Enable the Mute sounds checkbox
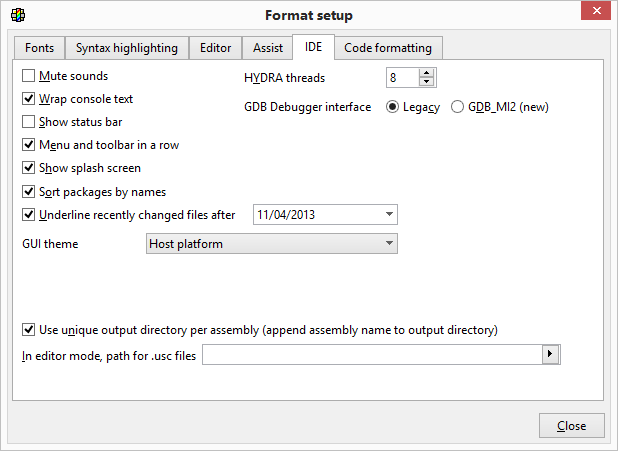 (x=29, y=76)
